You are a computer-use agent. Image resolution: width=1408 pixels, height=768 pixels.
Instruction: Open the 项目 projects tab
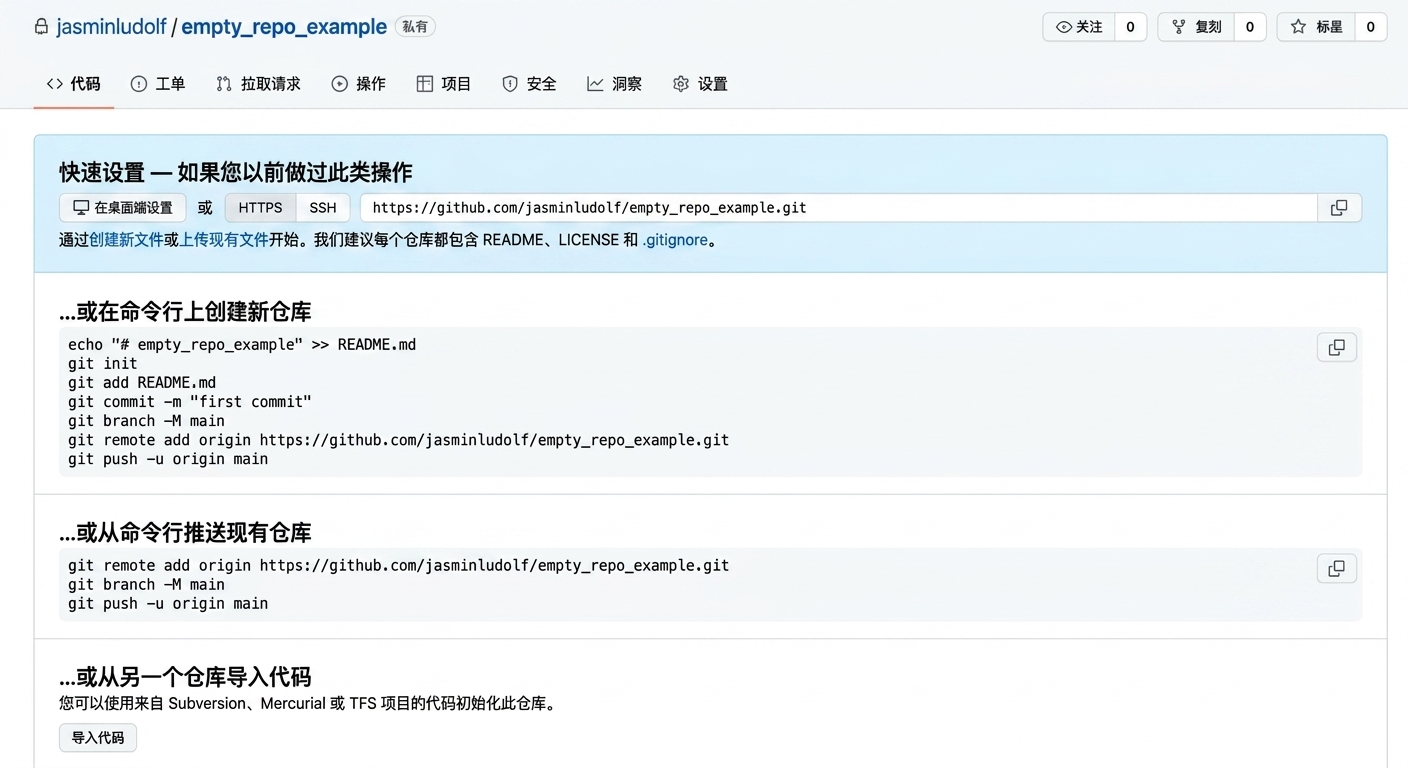(x=444, y=84)
